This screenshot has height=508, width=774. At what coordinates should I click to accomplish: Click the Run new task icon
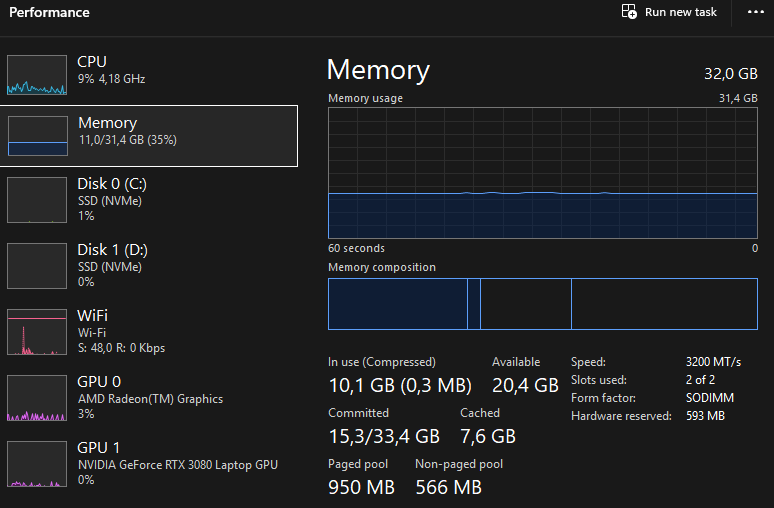[629, 12]
